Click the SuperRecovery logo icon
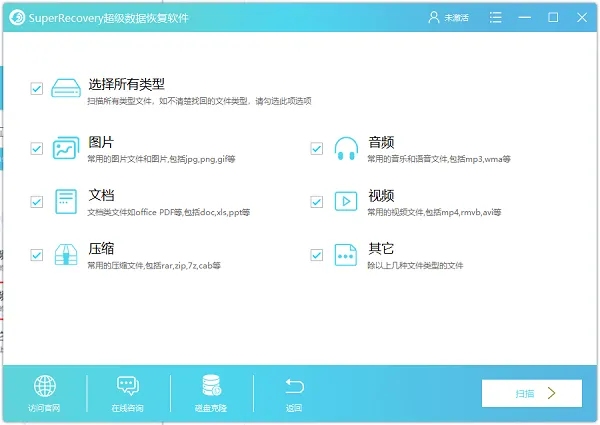This screenshot has height=425, width=600. [17, 18]
